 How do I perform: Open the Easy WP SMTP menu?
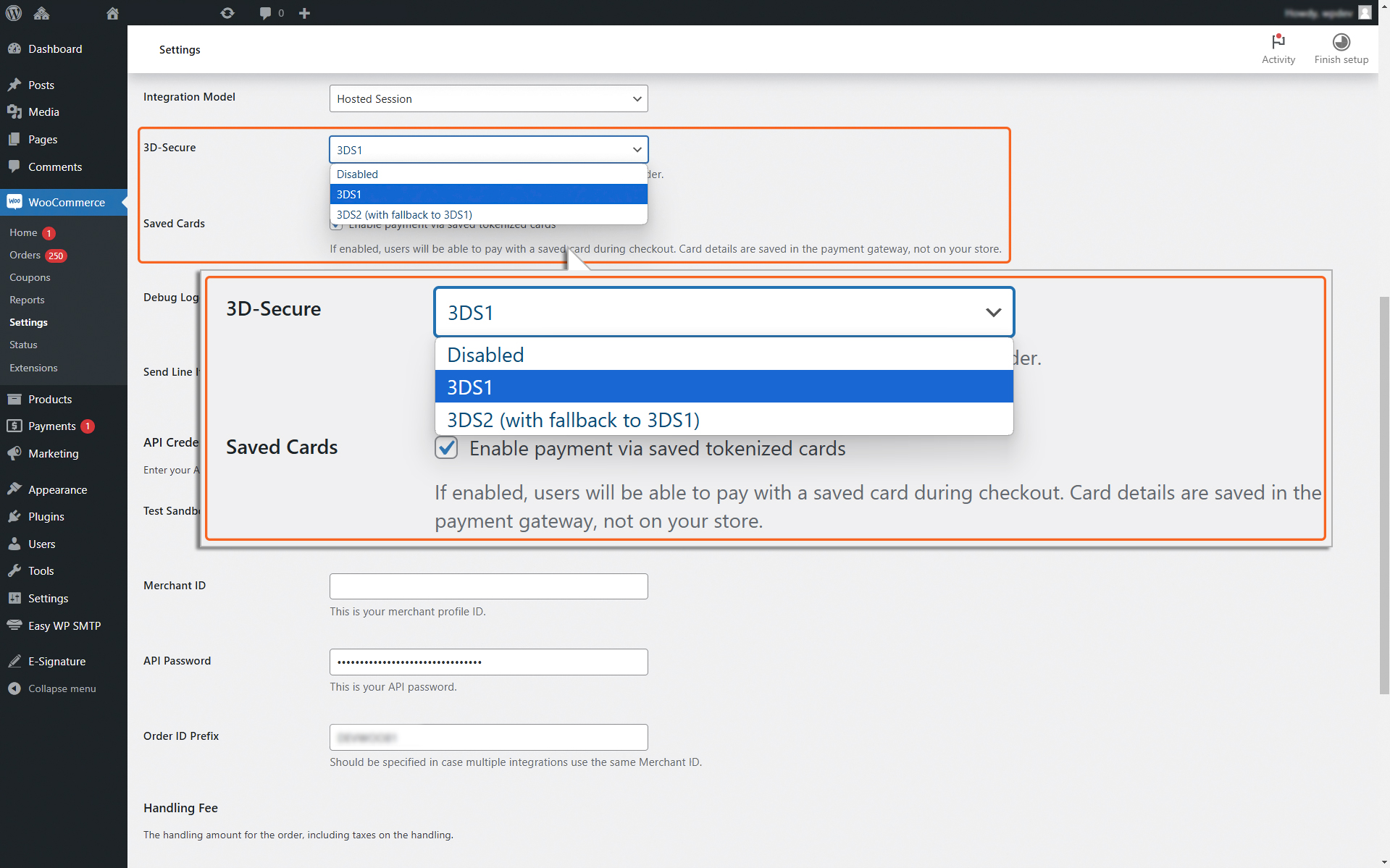click(x=64, y=625)
